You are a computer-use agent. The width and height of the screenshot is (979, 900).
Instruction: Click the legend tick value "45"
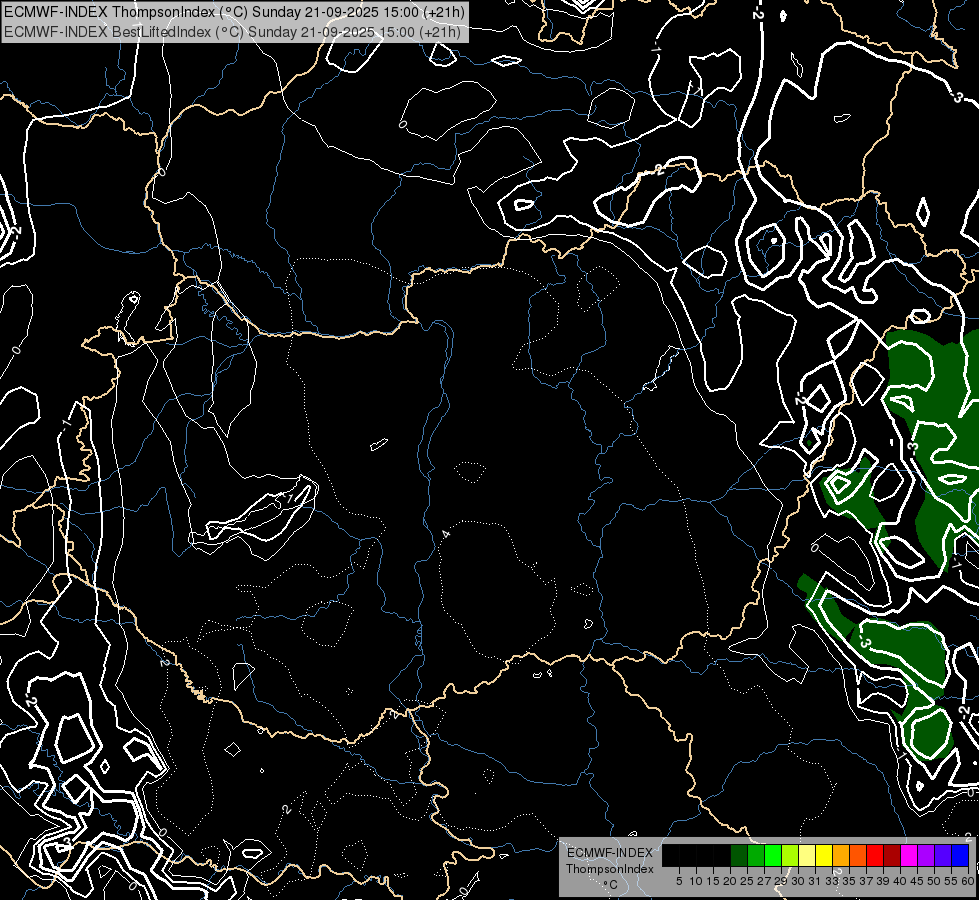[x=917, y=881]
